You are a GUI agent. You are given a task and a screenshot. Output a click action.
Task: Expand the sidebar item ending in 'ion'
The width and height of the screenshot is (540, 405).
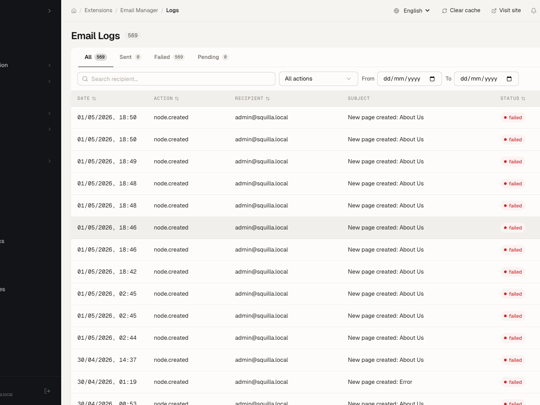26,65
